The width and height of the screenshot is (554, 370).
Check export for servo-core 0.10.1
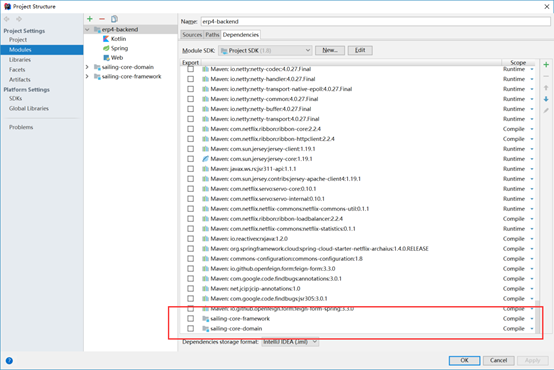point(190,189)
